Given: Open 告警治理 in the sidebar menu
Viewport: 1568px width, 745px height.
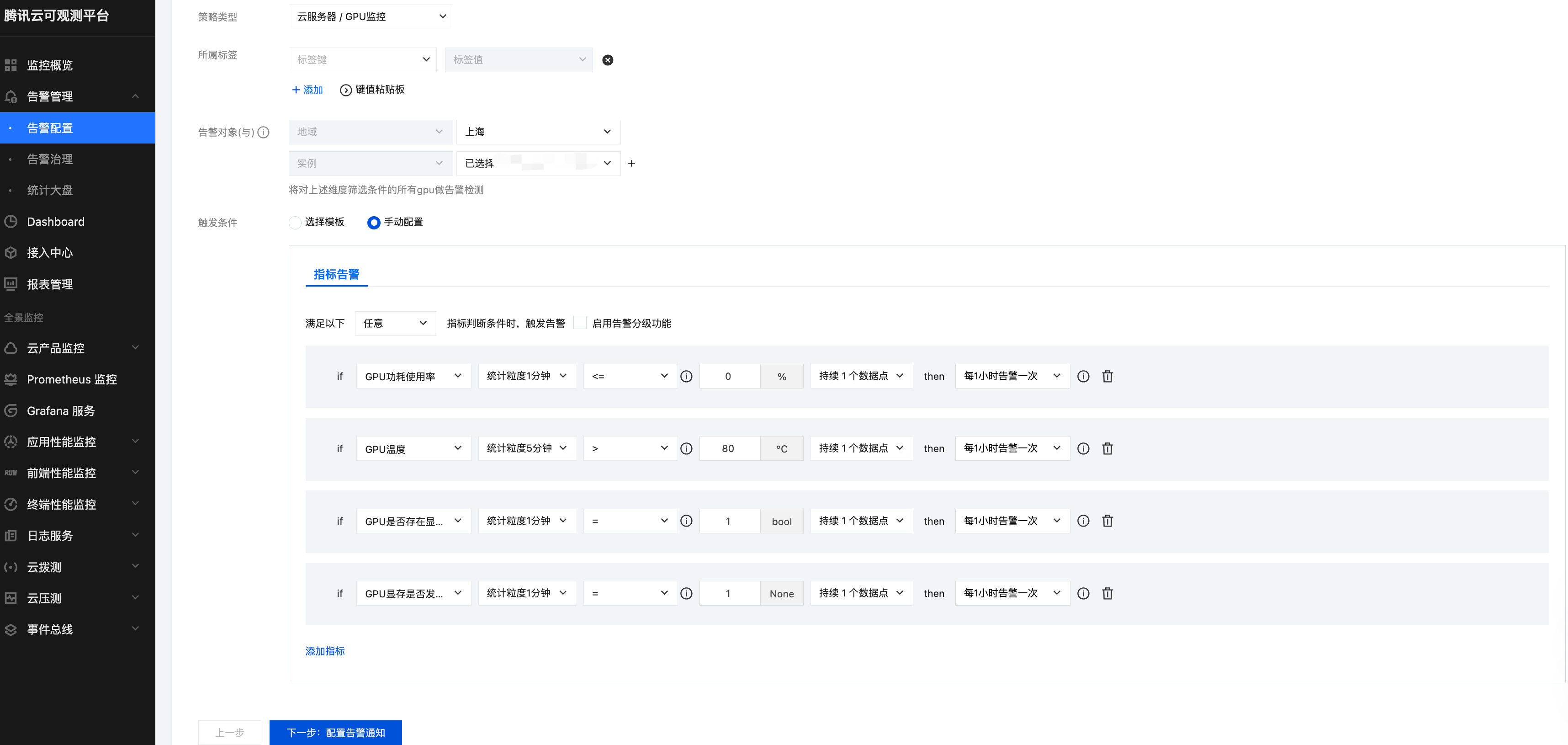Looking at the screenshot, I should click(x=50, y=159).
